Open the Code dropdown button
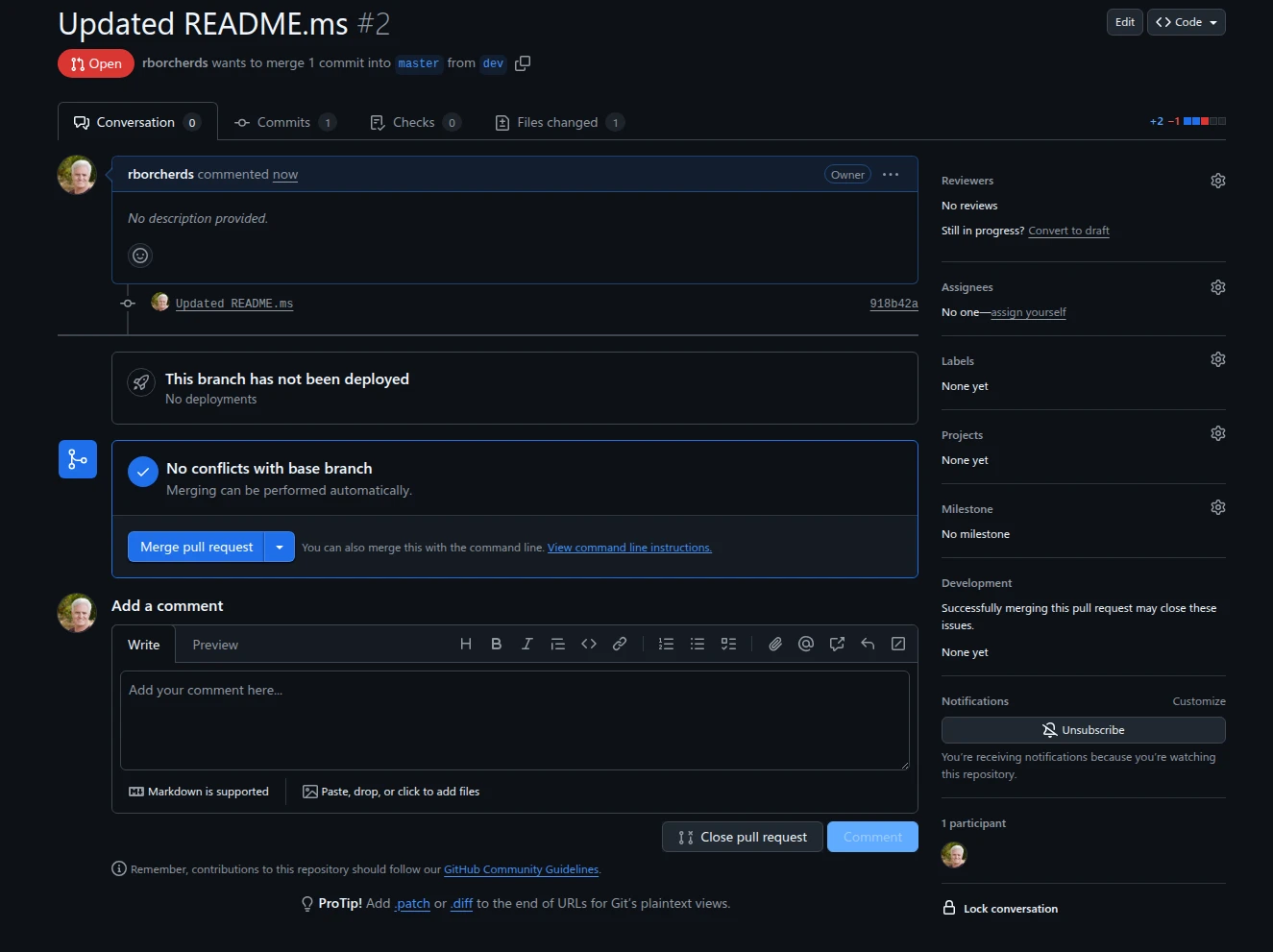The image size is (1273, 952). click(x=1187, y=22)
